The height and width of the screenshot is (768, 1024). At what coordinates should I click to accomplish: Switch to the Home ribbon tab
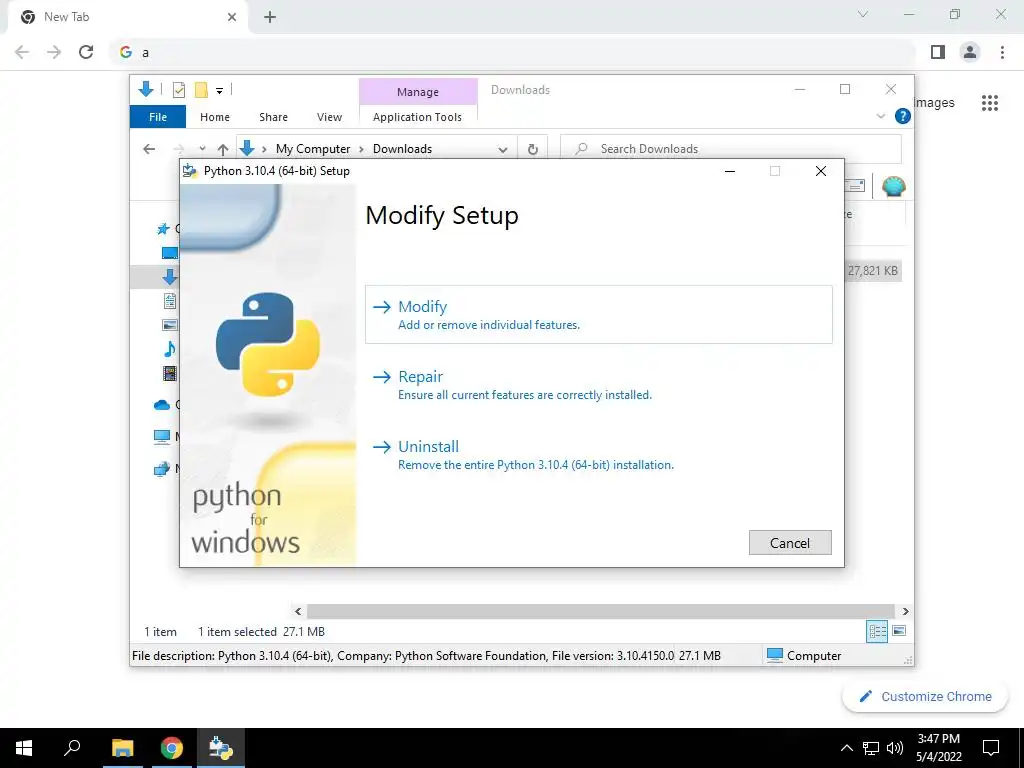(x=215, y=117)
